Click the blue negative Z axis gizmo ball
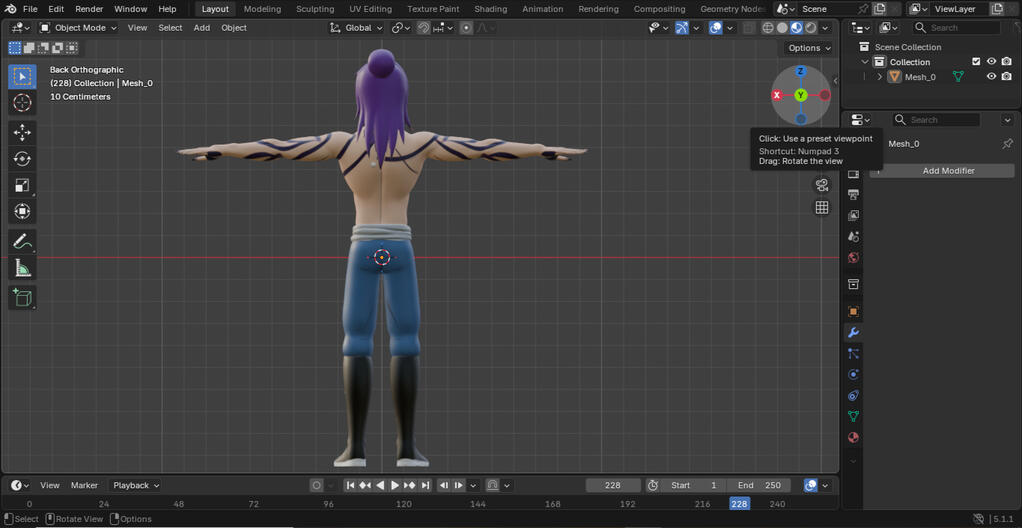This screenshot has height=528, width=1022. [x=801, y=119]
